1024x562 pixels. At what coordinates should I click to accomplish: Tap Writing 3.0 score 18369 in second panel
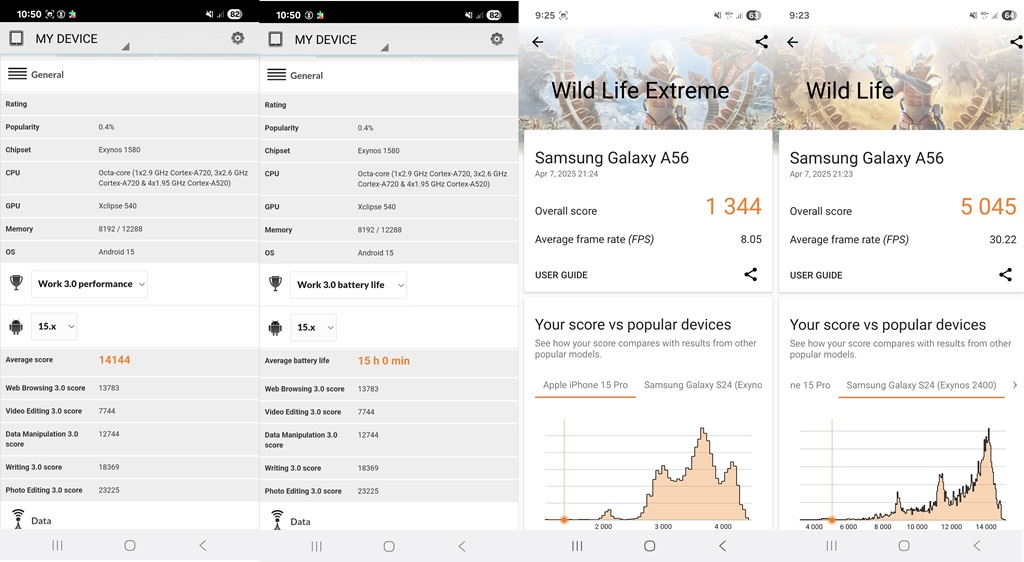click(x=368, y=467)
